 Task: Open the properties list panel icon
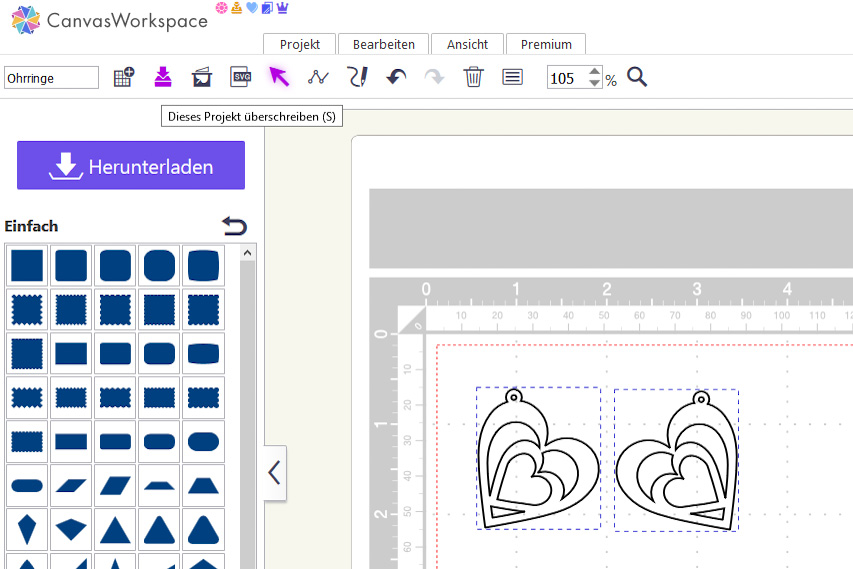click(513, 77)
